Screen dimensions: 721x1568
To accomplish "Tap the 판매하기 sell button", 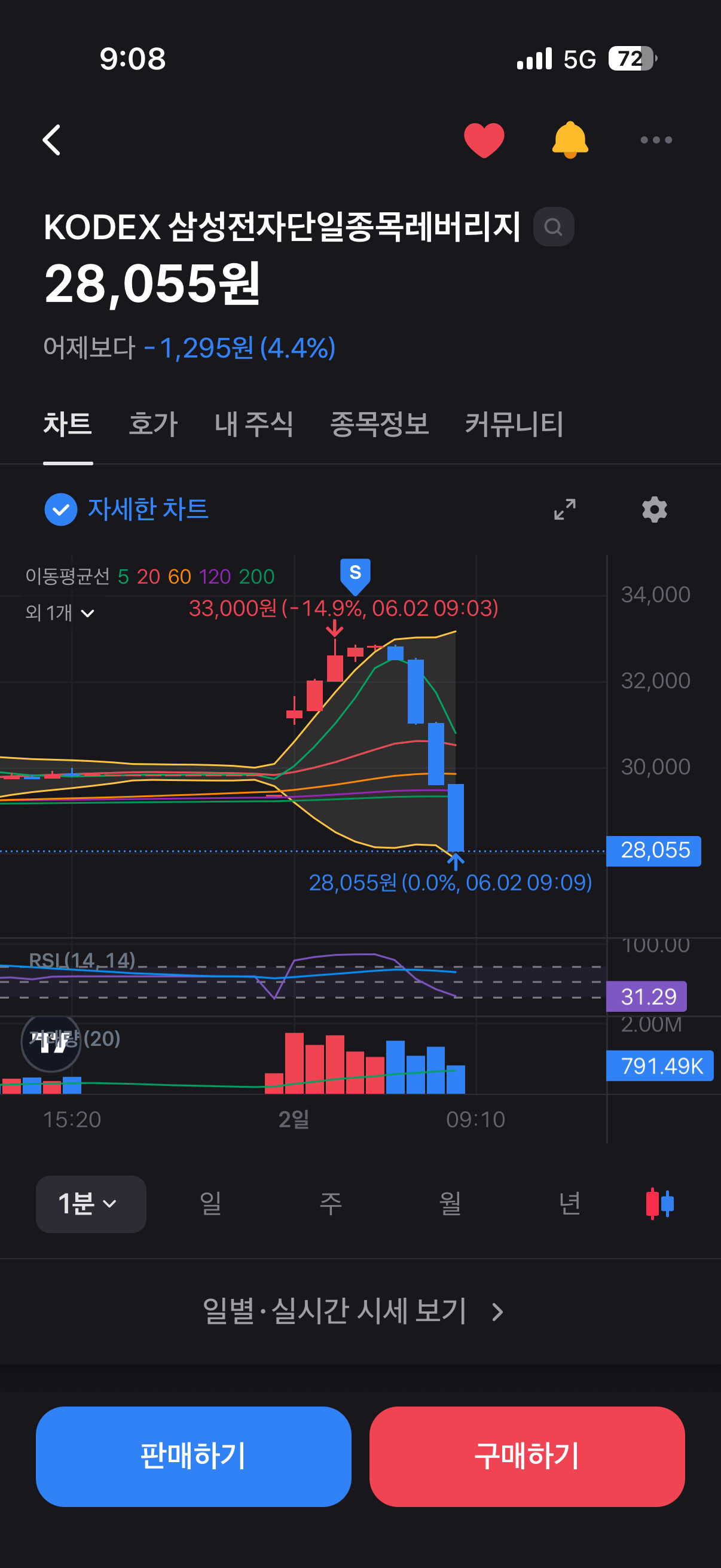I will click(x=194, y=1456).
